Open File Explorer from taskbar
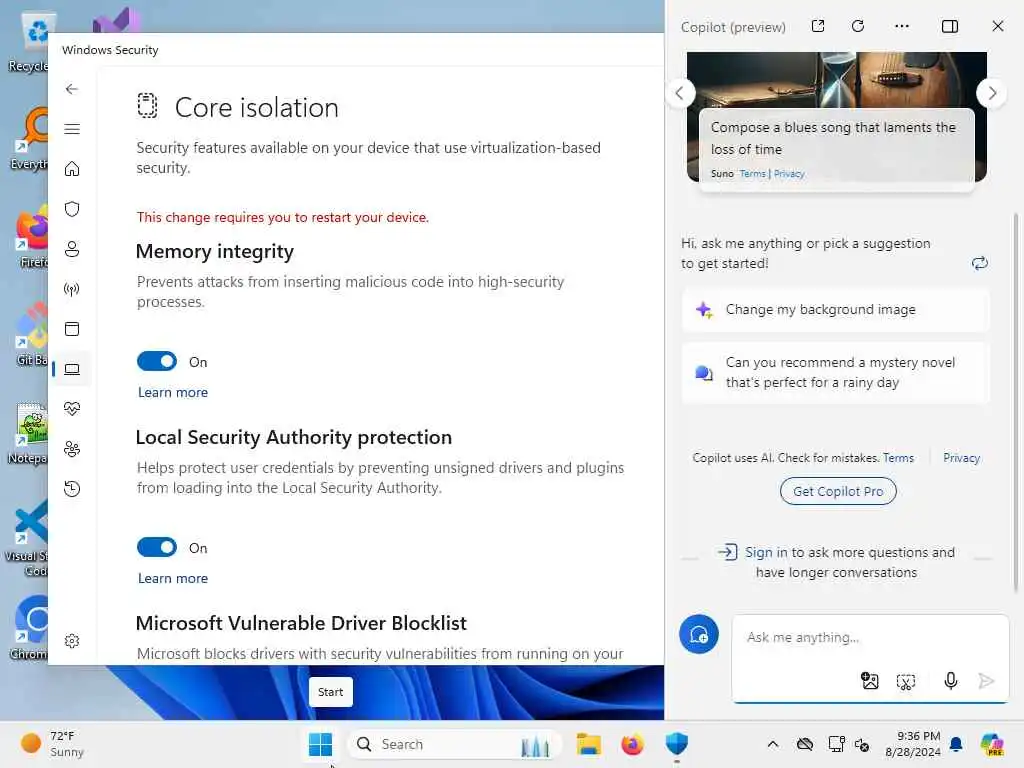1024x768 pixels. pos(588,744)
